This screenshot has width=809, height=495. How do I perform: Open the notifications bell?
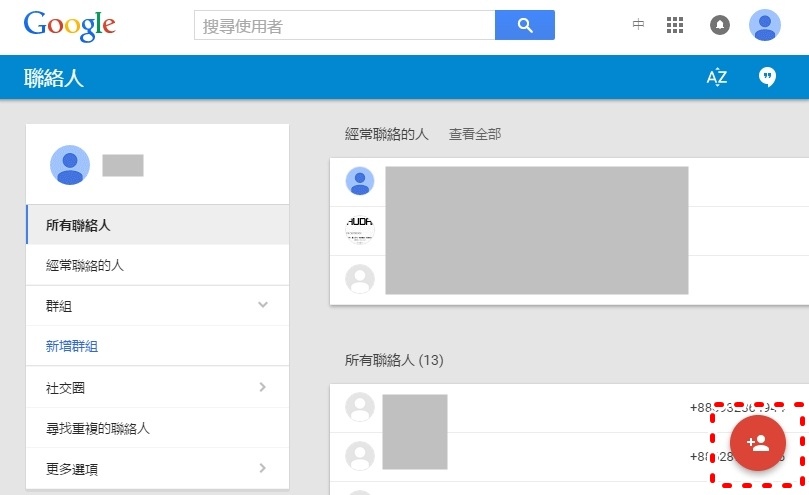(x=720, y=25)
